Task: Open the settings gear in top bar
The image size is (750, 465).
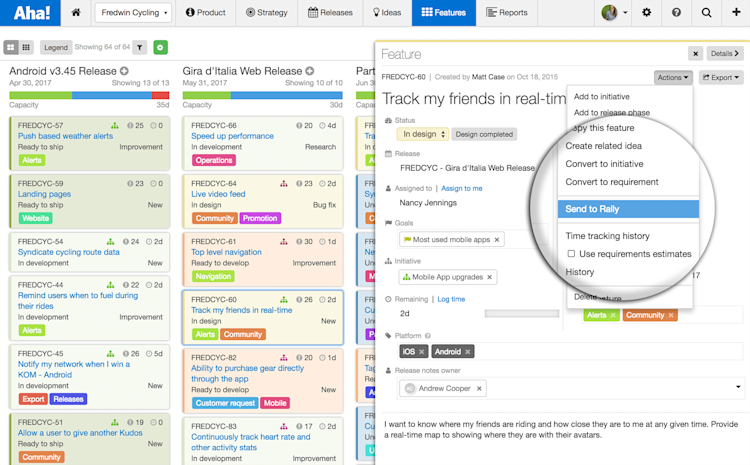Action: [646, 12]
